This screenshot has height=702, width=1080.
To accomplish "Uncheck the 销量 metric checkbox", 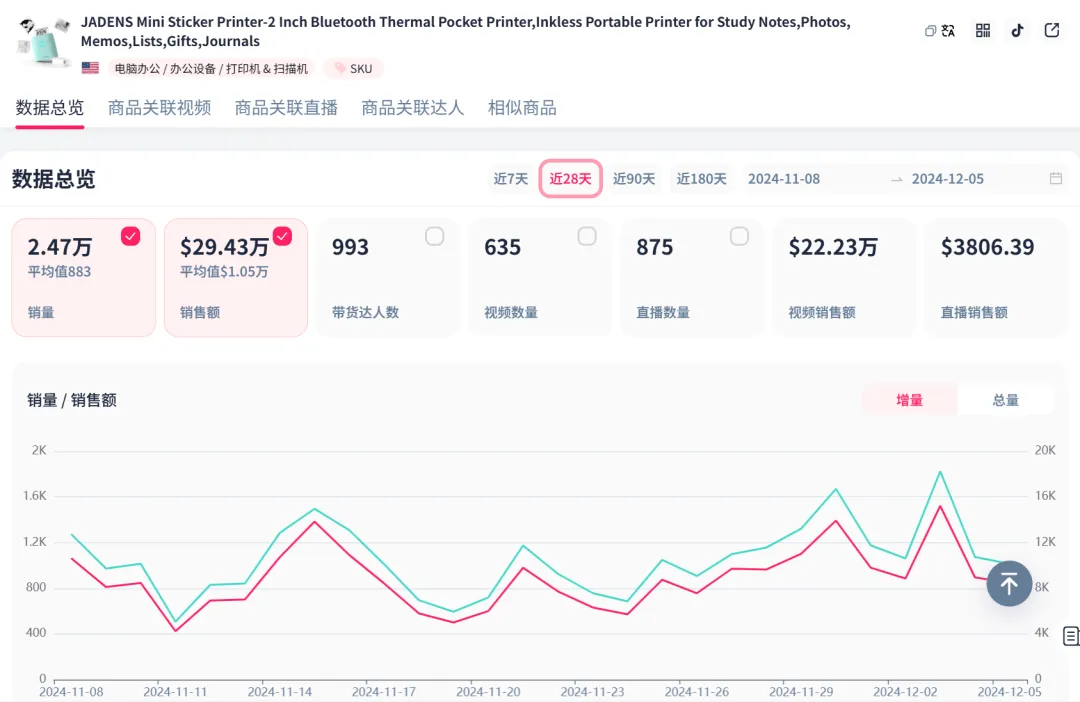I will (x=130, y=236).
